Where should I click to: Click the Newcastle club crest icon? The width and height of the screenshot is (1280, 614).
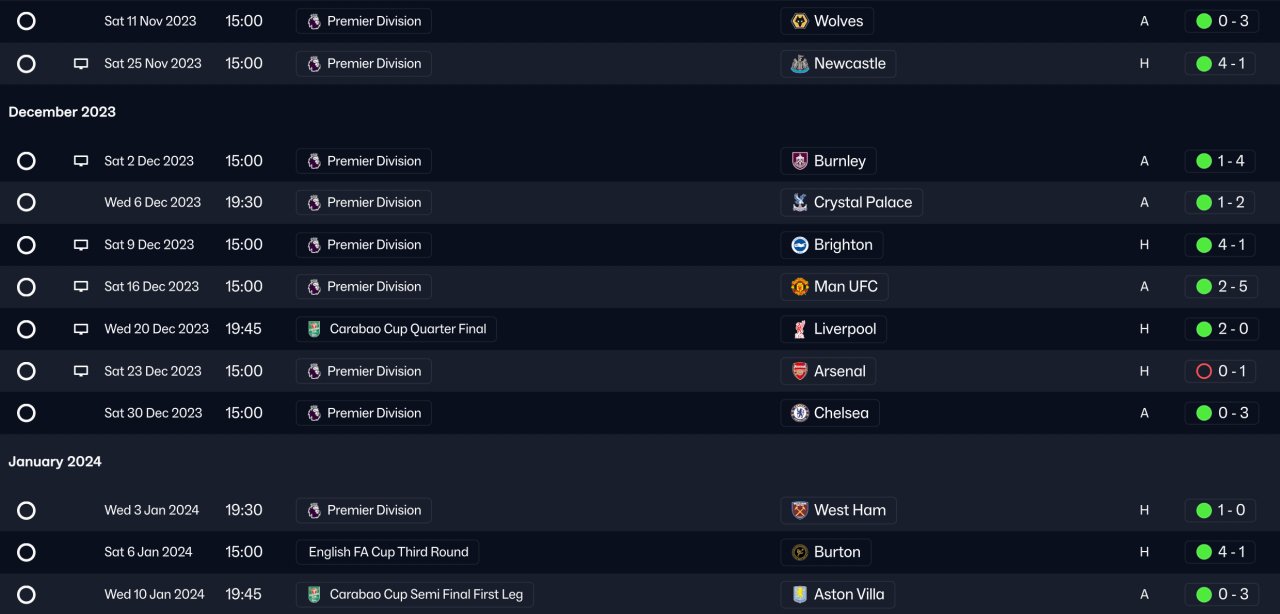click(800, 64)
